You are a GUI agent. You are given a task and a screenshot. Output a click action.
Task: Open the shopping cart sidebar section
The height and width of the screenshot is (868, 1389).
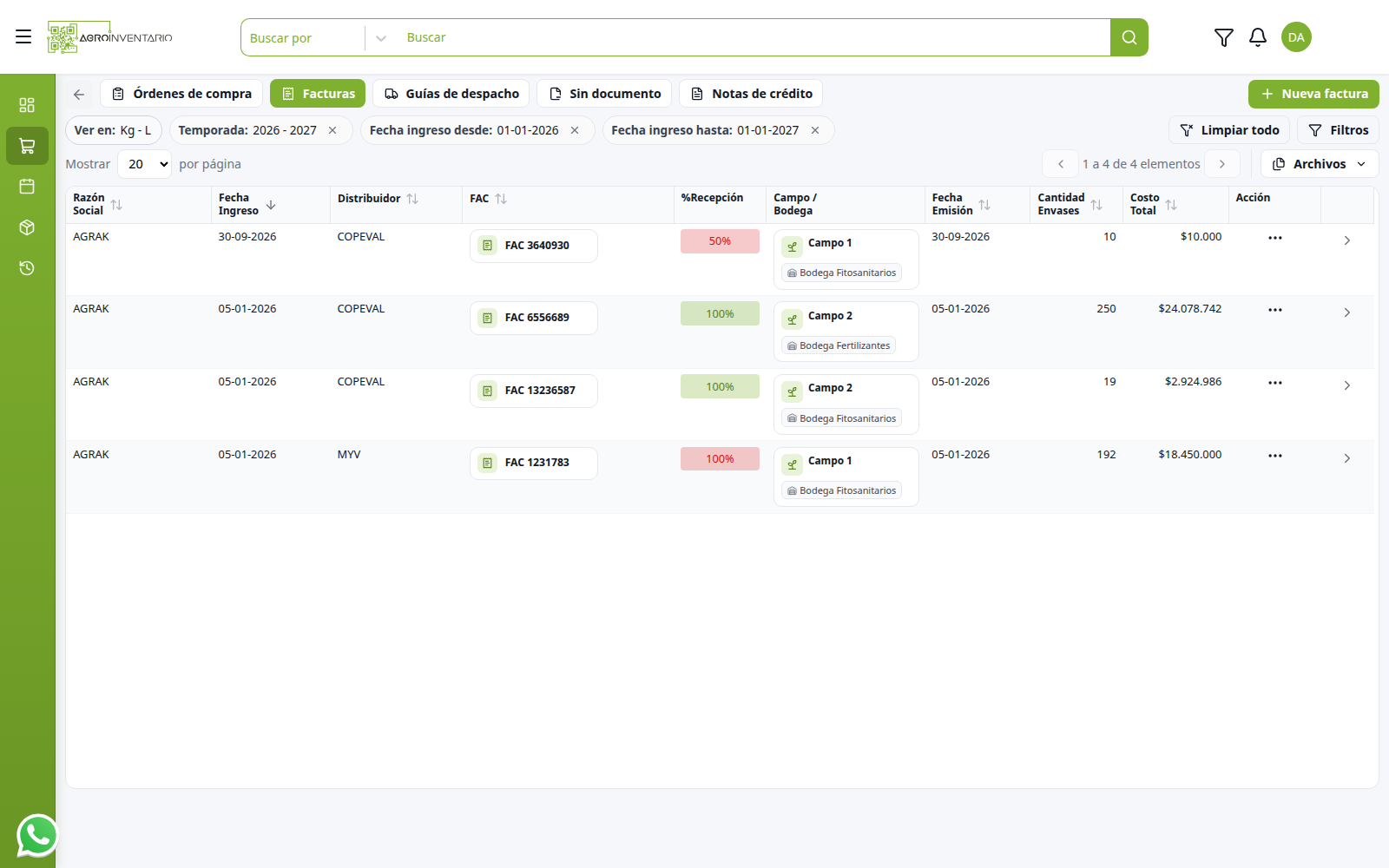click(x=27, y=146)
